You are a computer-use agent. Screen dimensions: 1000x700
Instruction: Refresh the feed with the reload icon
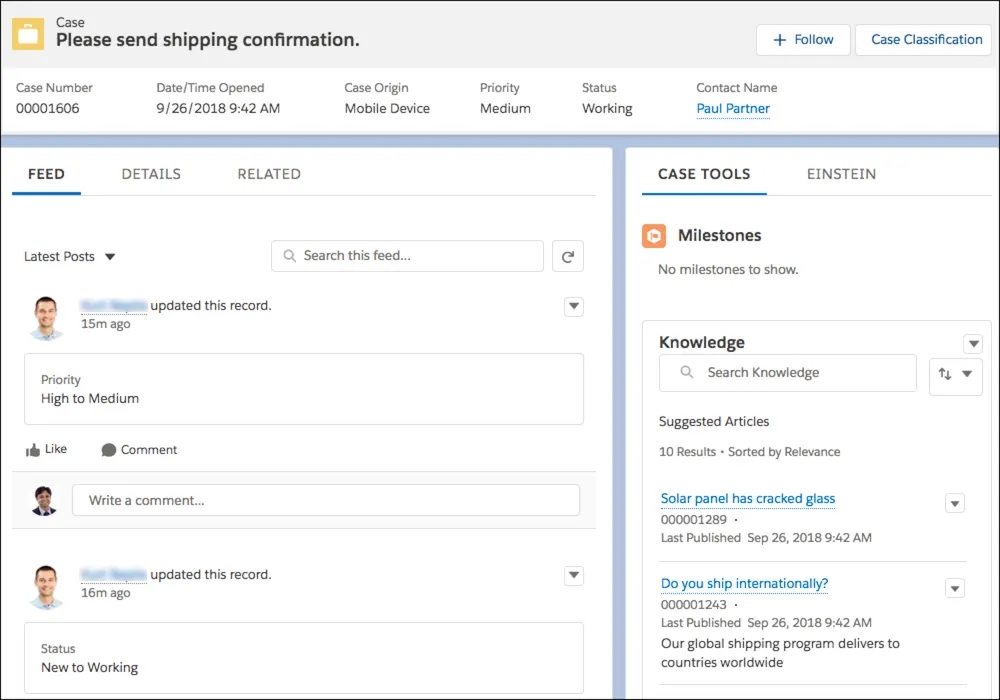[568, 256]
